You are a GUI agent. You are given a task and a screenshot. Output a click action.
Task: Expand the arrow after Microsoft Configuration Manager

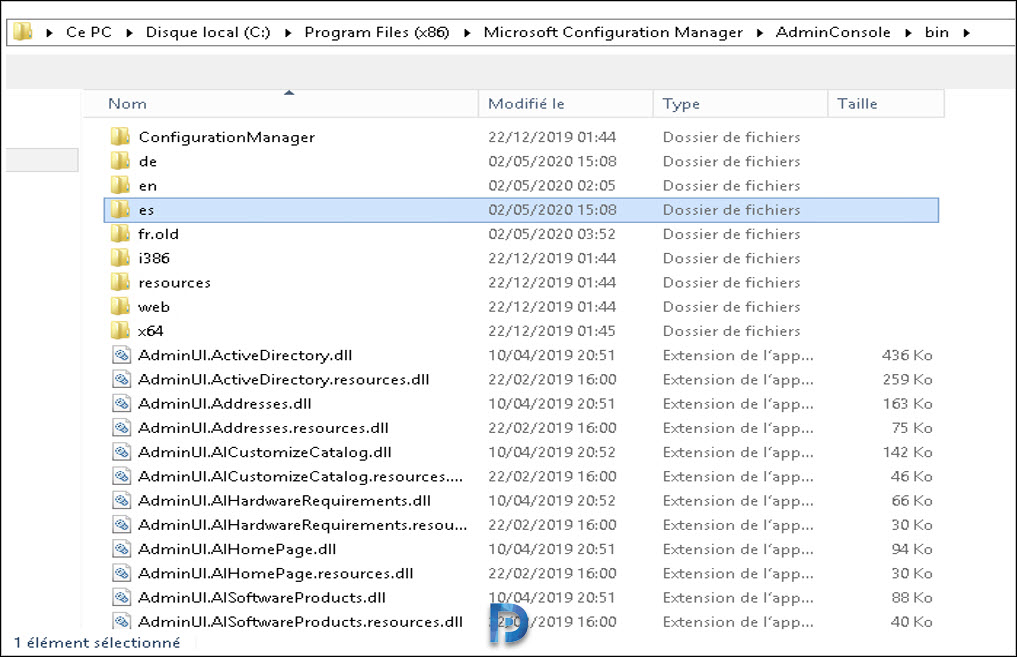click(x=760, y=32)
